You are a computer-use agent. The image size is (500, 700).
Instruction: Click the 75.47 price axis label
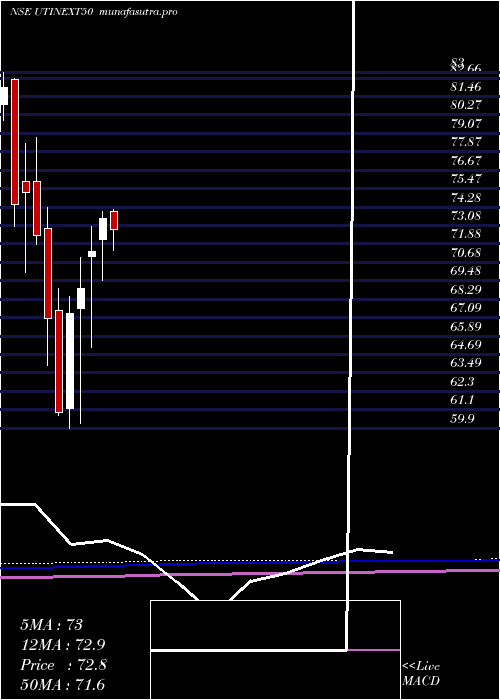pos(466,179)
